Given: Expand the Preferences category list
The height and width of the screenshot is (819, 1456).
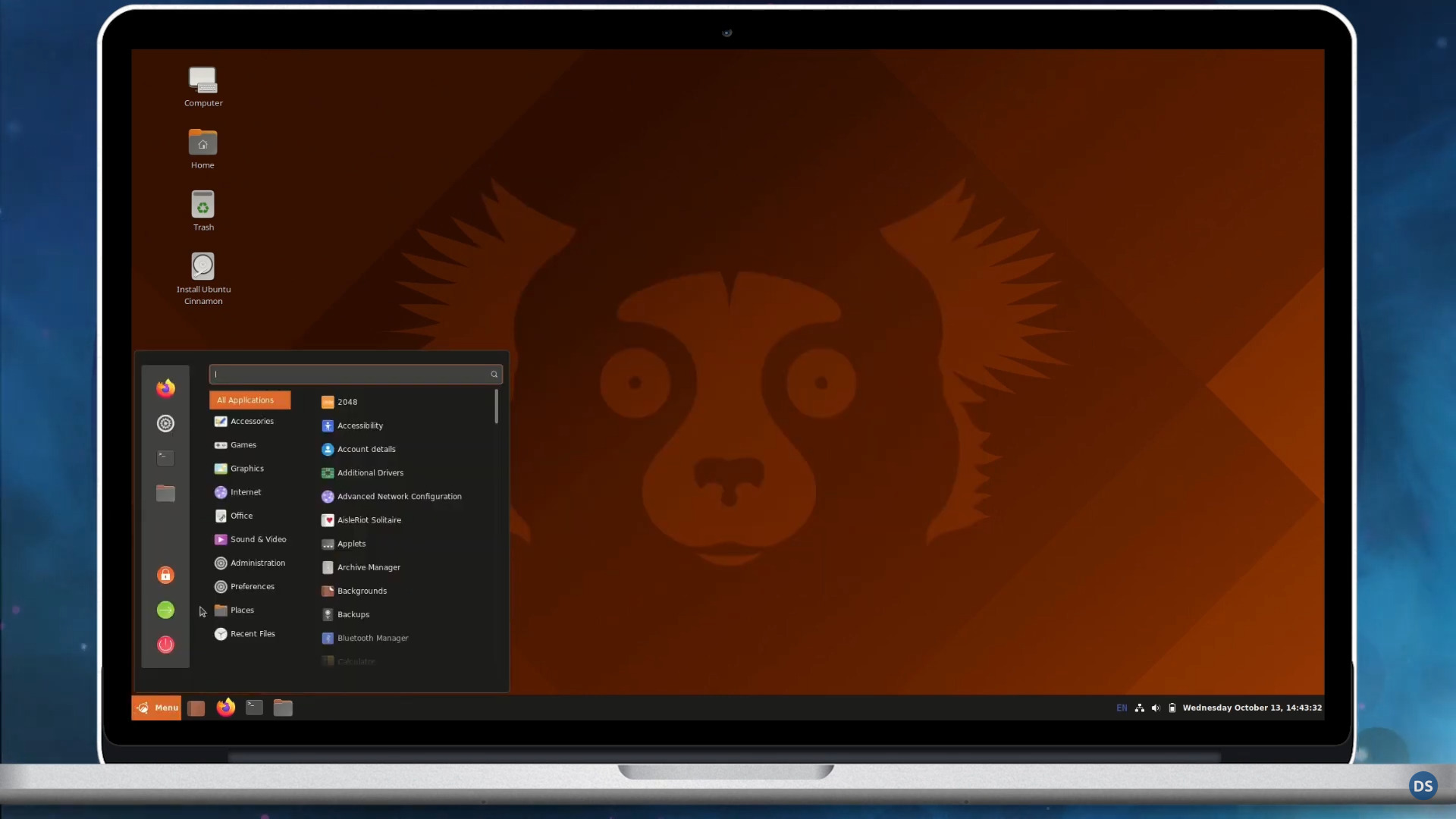Looking at the screenshot, I should [x=252, y=586].
